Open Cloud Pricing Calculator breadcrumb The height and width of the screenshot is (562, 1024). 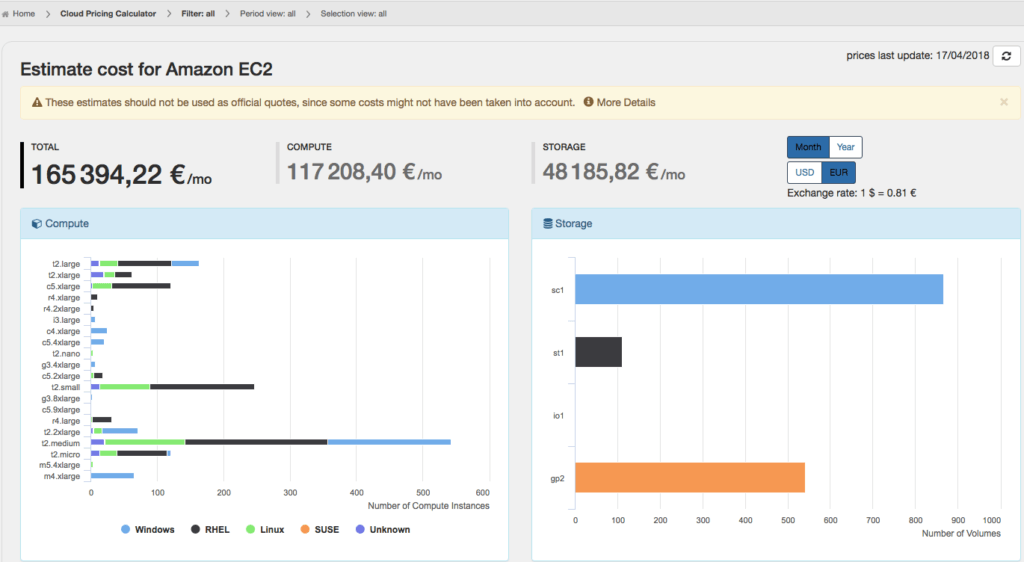coord(108,14)
